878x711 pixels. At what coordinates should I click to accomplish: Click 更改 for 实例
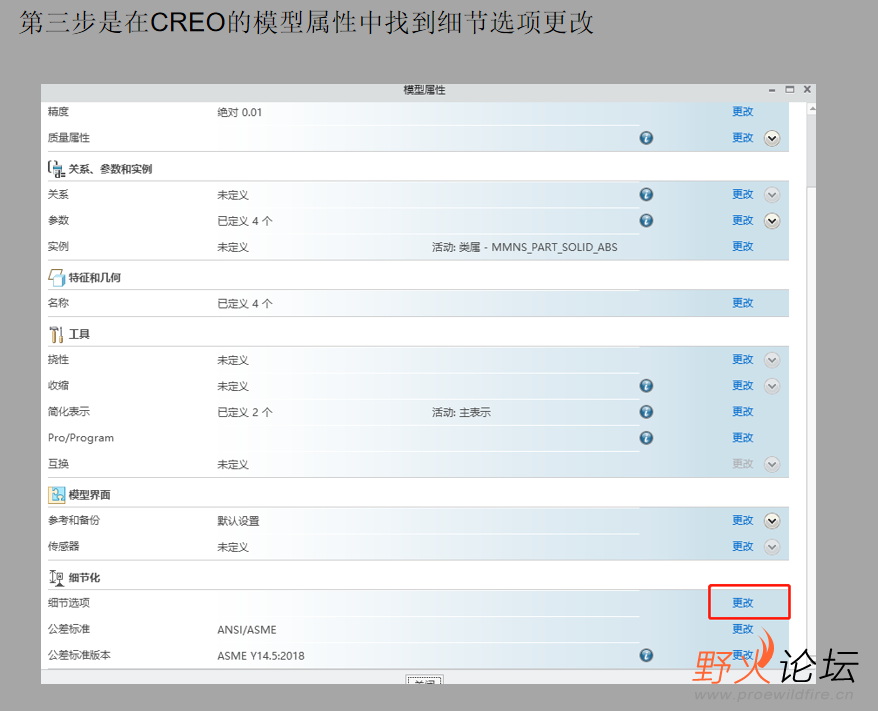[x=742, y=246]
